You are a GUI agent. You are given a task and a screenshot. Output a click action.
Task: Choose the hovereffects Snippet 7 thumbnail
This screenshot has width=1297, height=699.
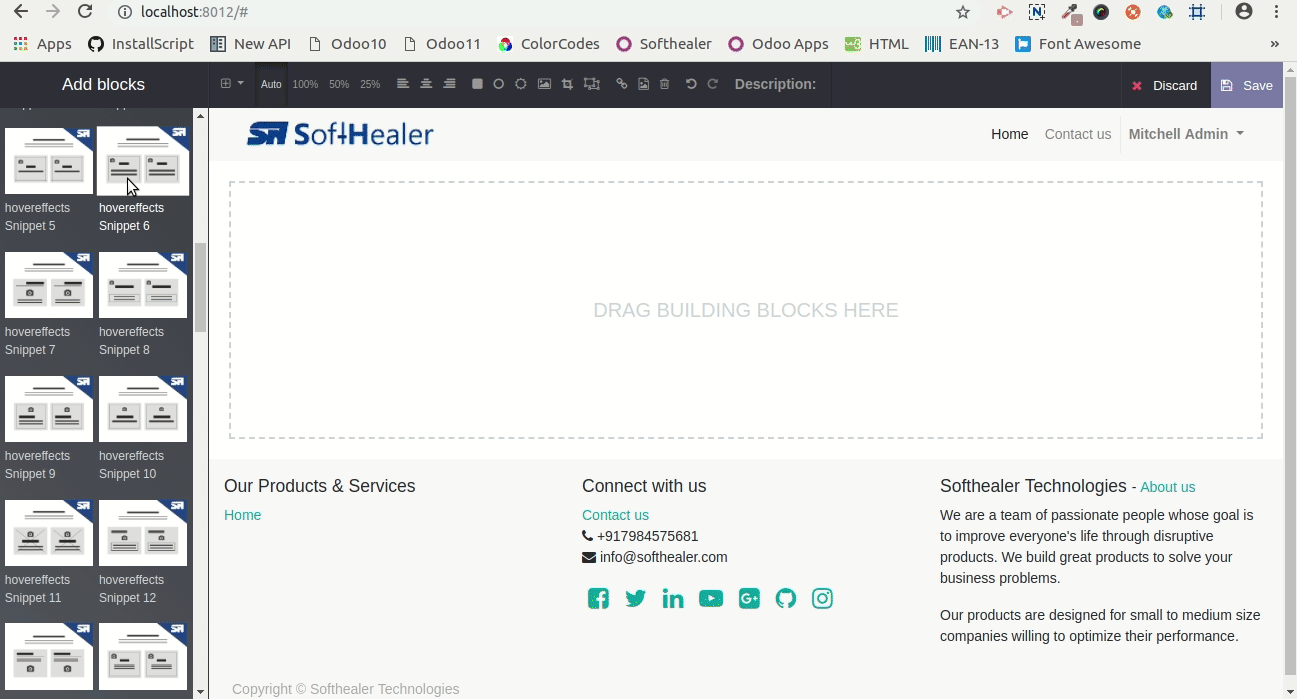click(49, 284)
